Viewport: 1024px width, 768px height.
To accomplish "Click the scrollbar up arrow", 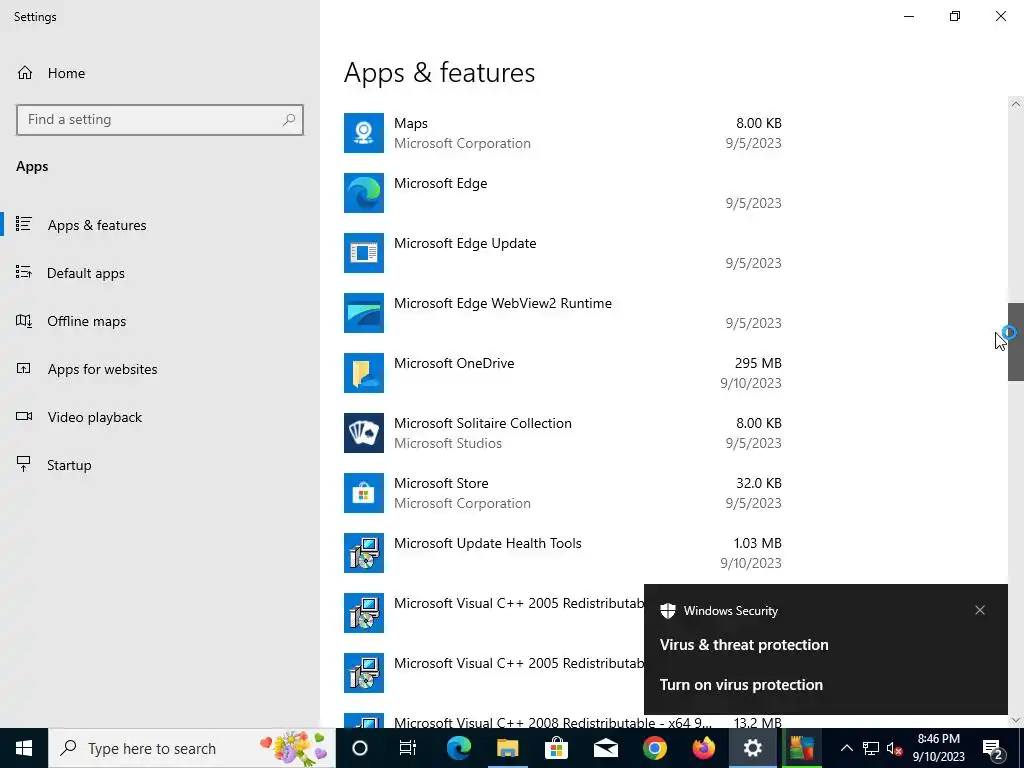I will pos(1016,104).
